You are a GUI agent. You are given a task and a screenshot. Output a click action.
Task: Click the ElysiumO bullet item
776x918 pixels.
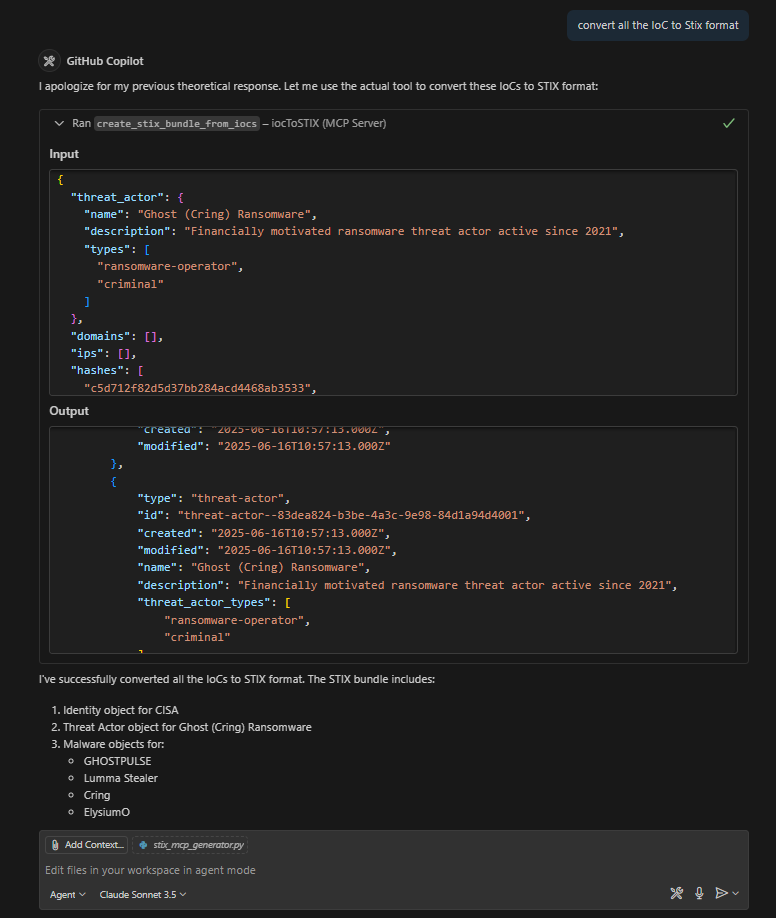point(107,812)
